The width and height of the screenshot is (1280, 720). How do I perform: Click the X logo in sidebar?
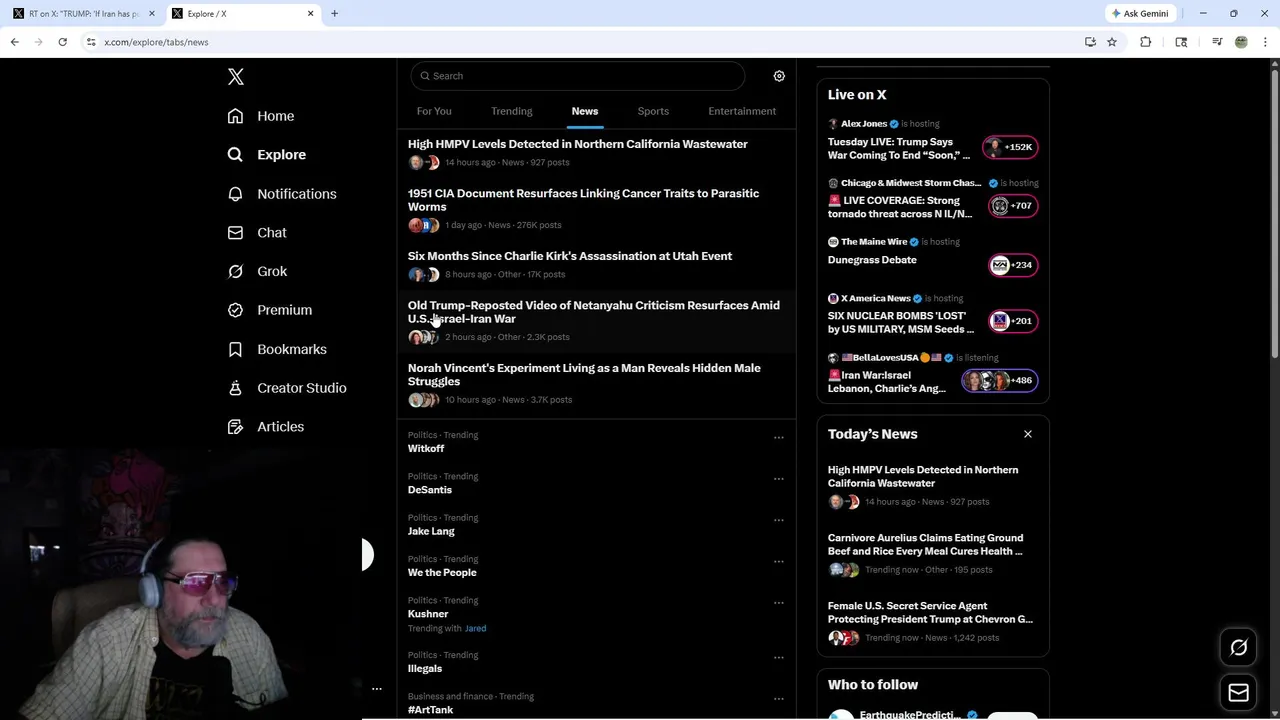point(236,77)
